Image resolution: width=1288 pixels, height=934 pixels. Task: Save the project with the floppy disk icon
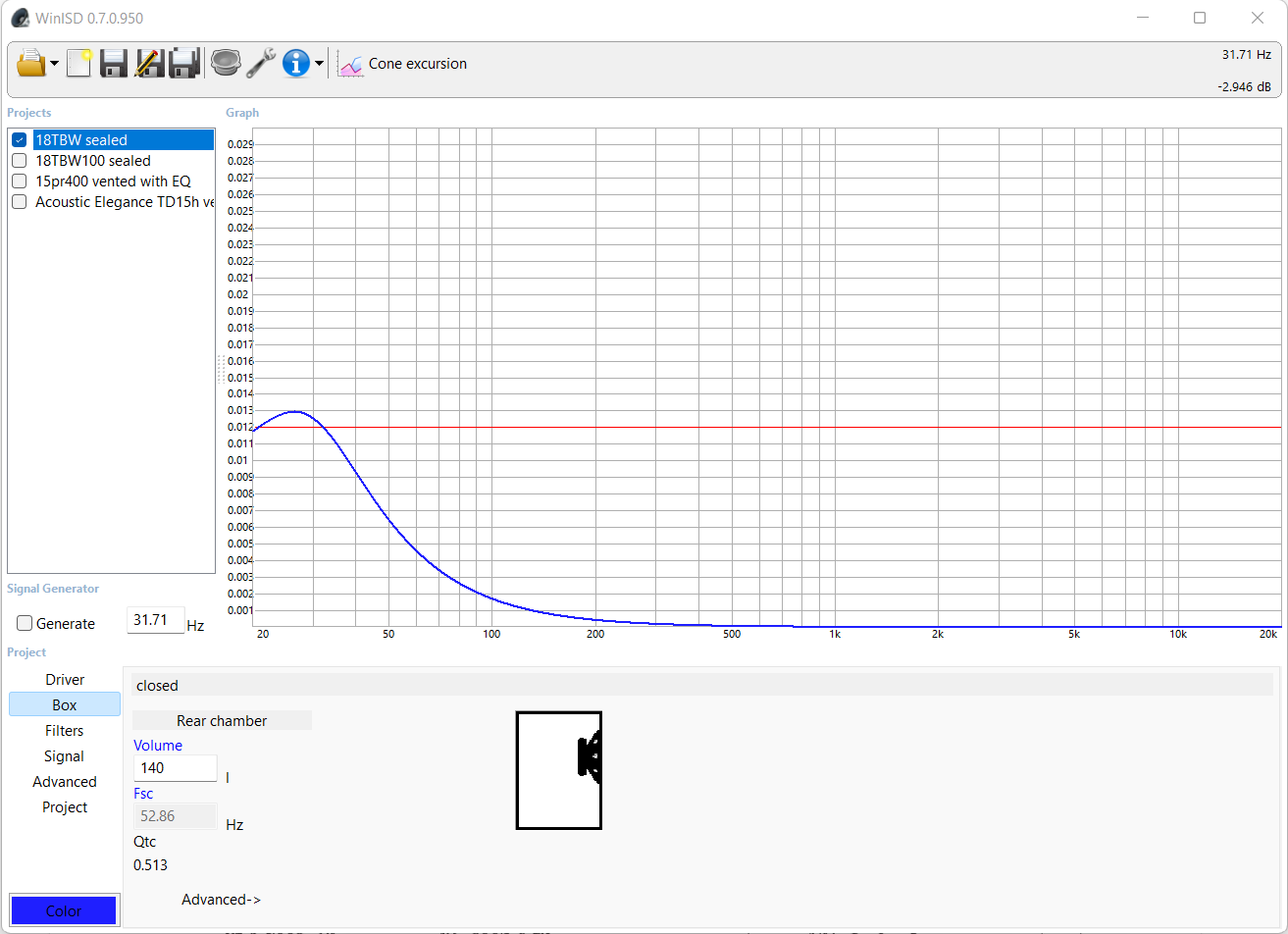(x=114, y=64)
